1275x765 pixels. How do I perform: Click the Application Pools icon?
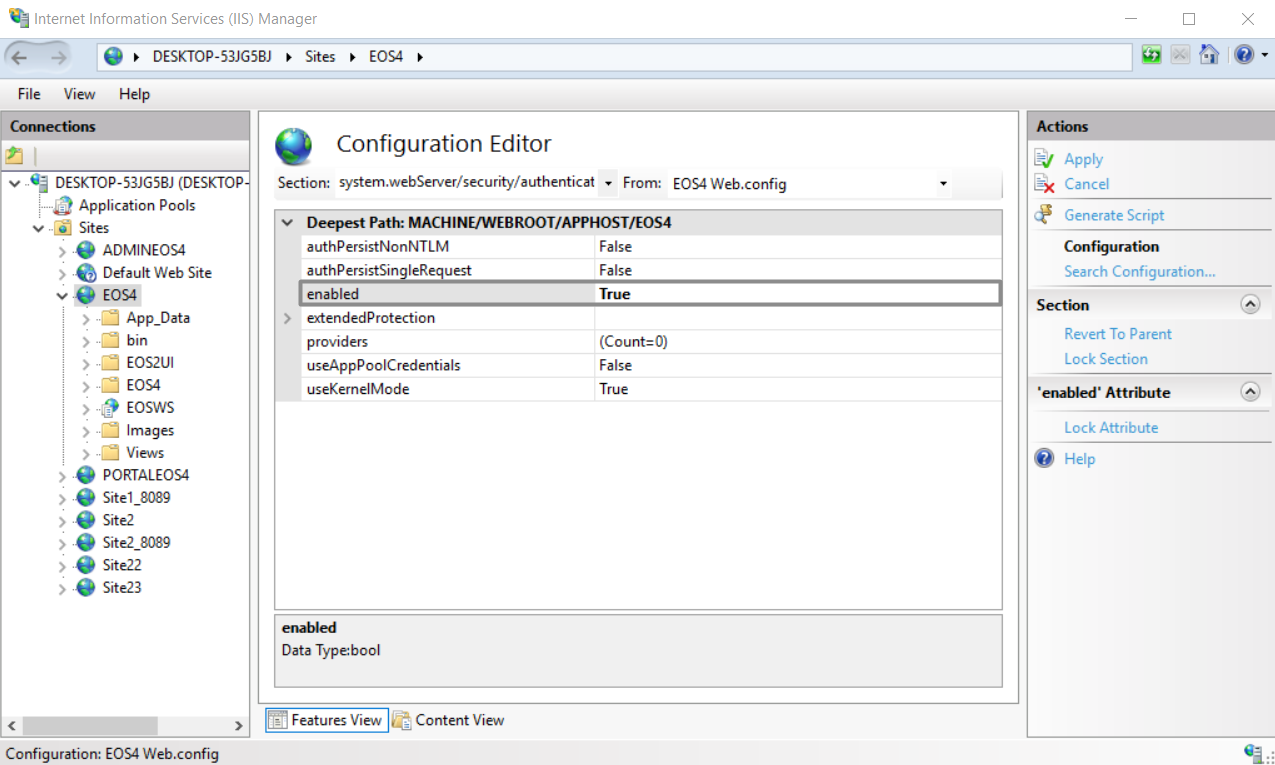click(x=63, y=205)
